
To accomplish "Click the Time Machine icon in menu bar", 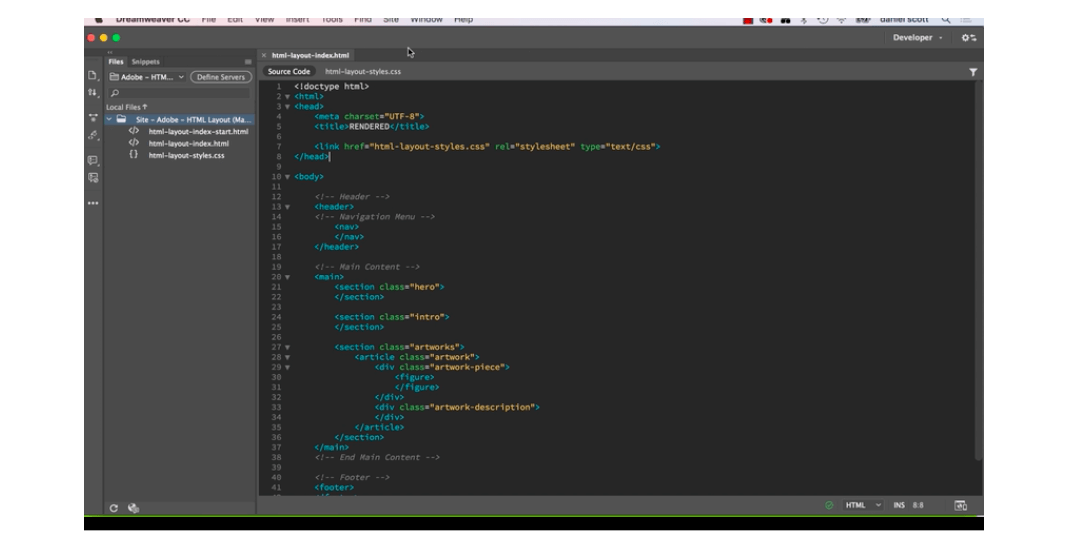I will point(823,20).
